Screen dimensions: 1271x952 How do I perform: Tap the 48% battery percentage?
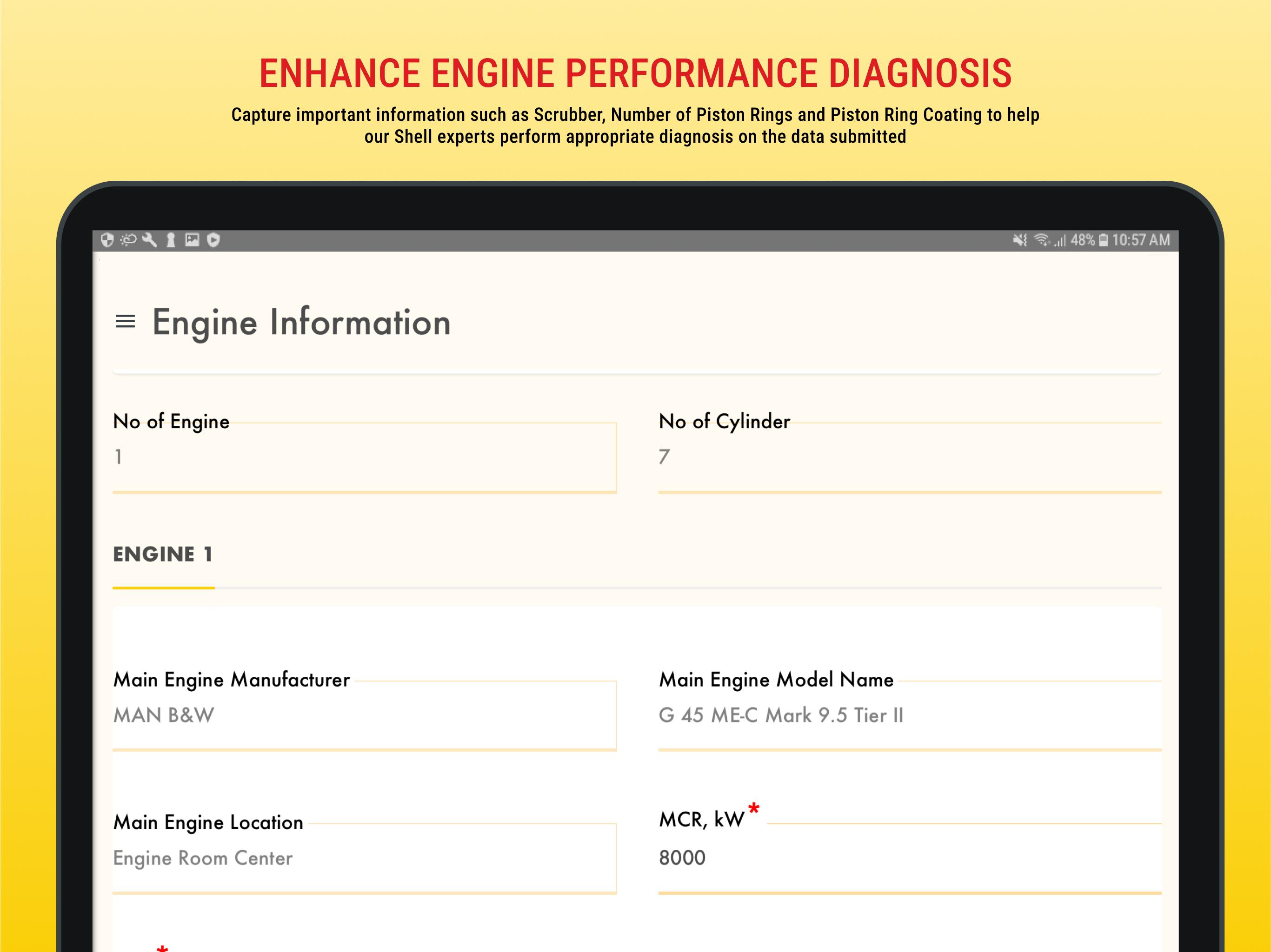point(1083,240)
